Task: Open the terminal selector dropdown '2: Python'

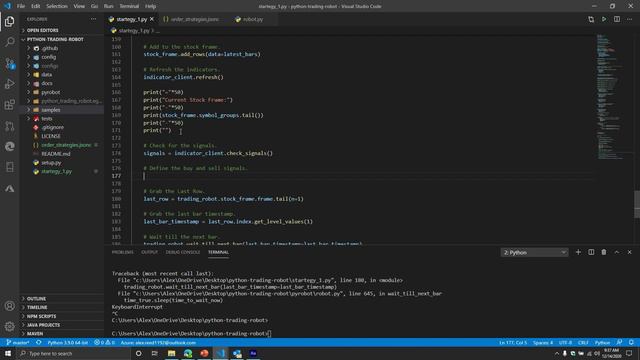Action: (534, 252)
